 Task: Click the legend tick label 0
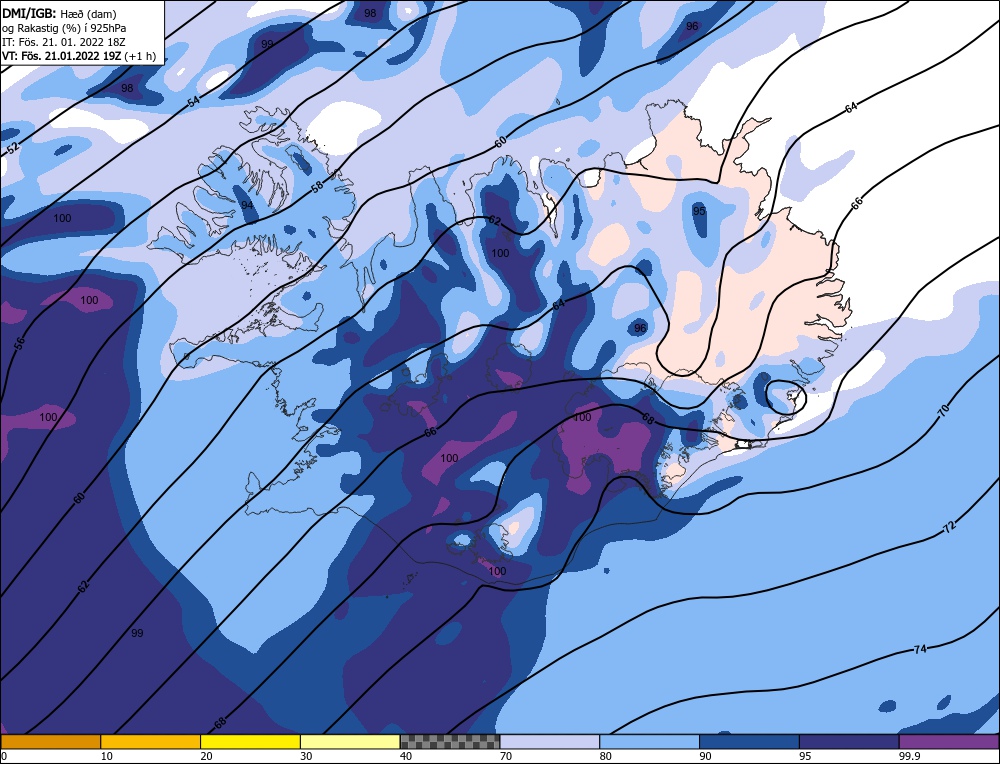tap(4, 756)
